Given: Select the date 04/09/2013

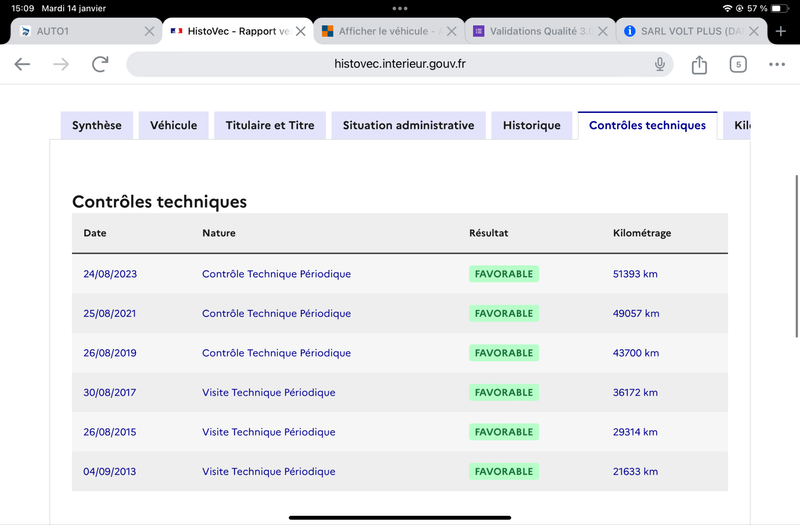Looking at the screenshot, I should tap(110, 471).
